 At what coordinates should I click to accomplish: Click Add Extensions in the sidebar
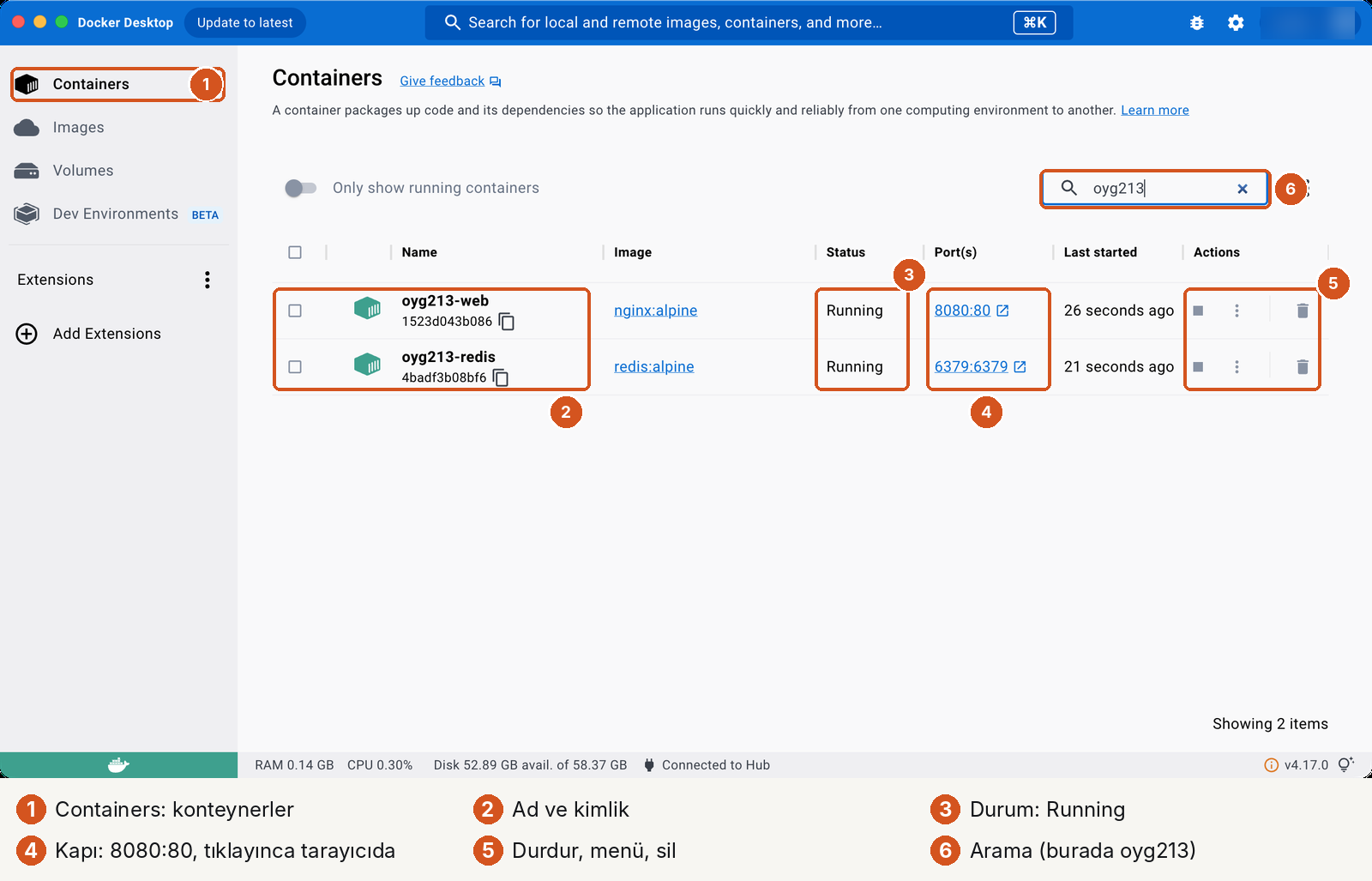coord(89,334)
